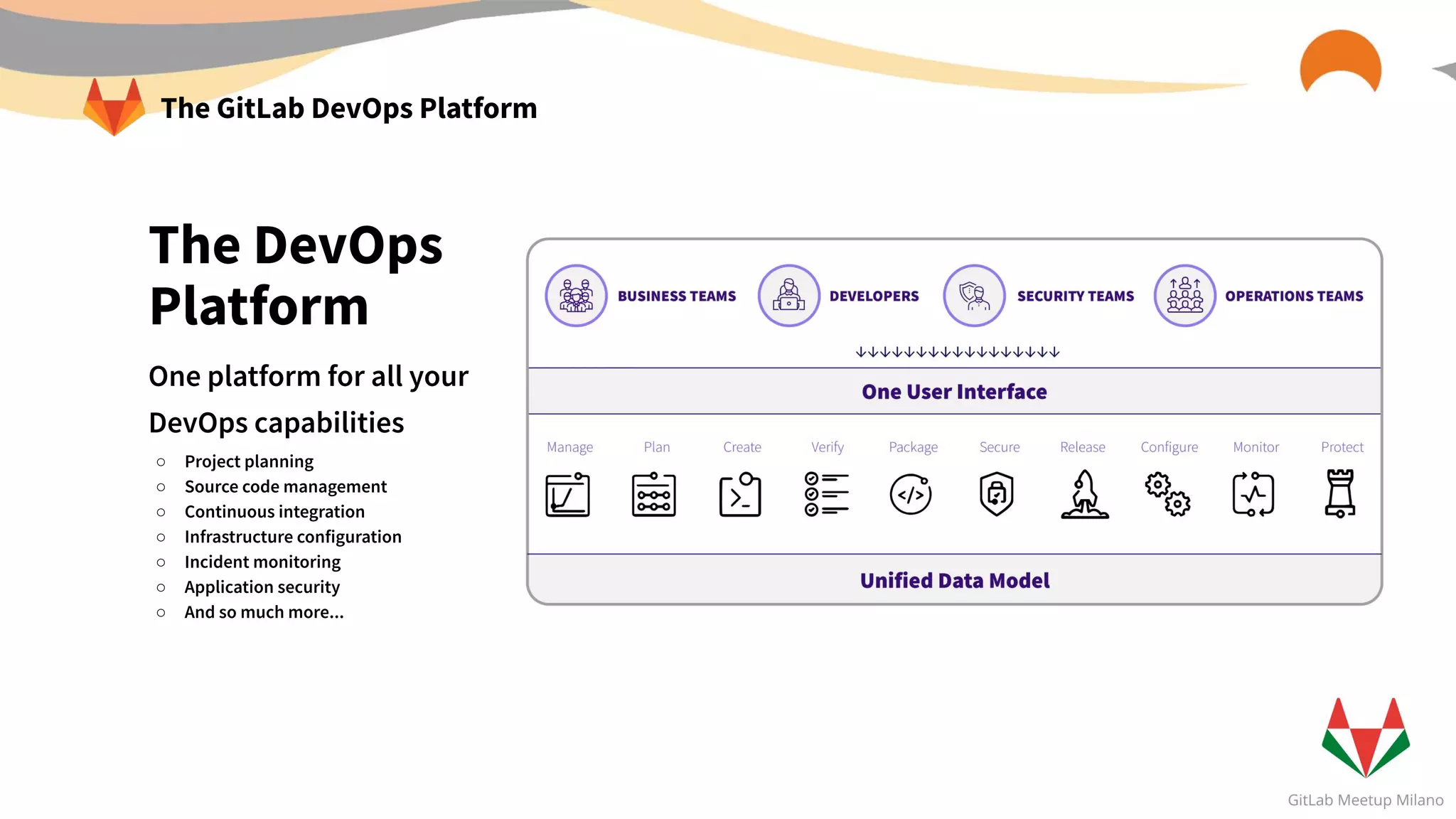
Task: Select the Release stage rocket icon
Action: tap(1084, 494)
